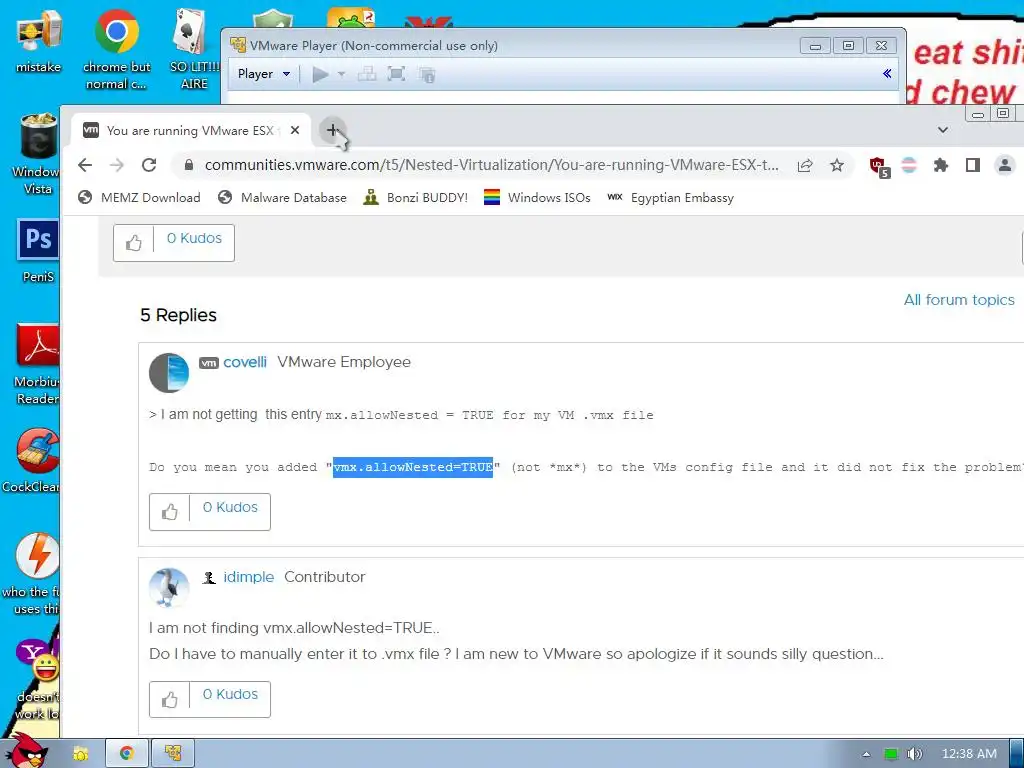
Task: Click the padlock site info icon
Action: [x=189, y=165]
